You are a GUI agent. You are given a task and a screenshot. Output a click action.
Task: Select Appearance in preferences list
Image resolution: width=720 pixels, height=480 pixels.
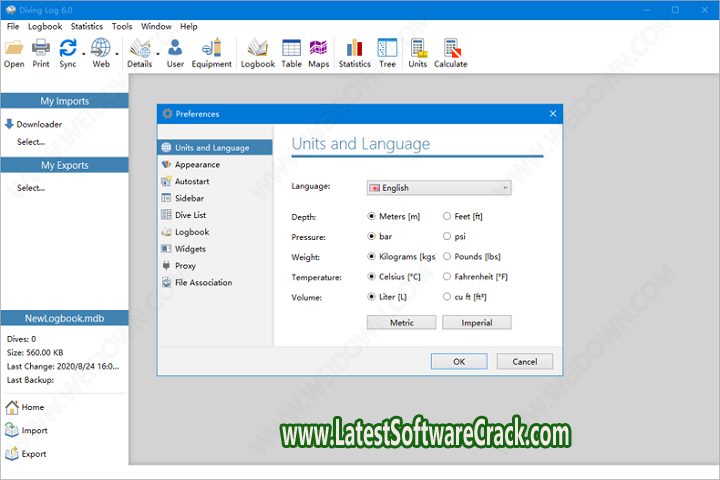tap(197, 164)
